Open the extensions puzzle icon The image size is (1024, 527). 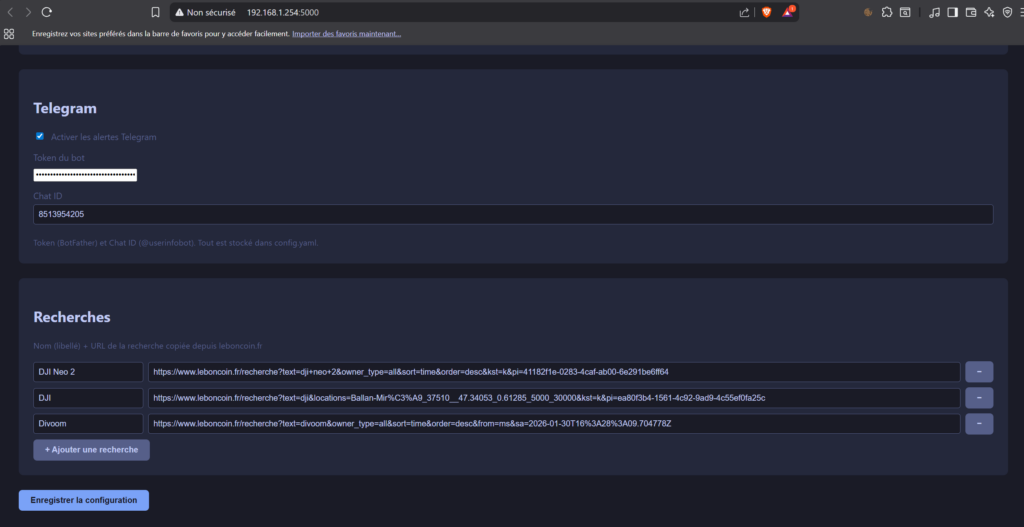[886, 12]
